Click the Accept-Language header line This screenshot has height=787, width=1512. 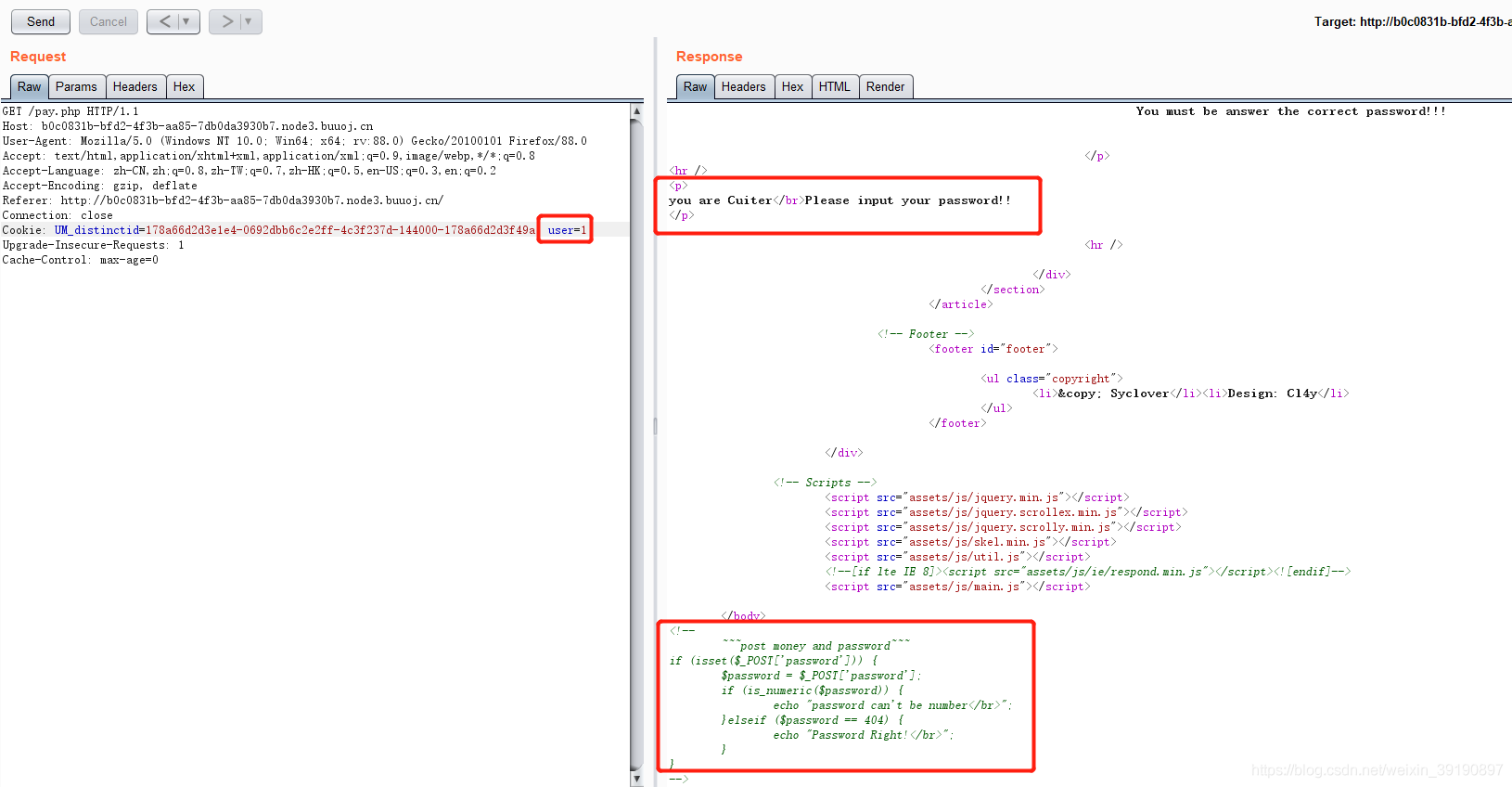(x=249, y=171)
